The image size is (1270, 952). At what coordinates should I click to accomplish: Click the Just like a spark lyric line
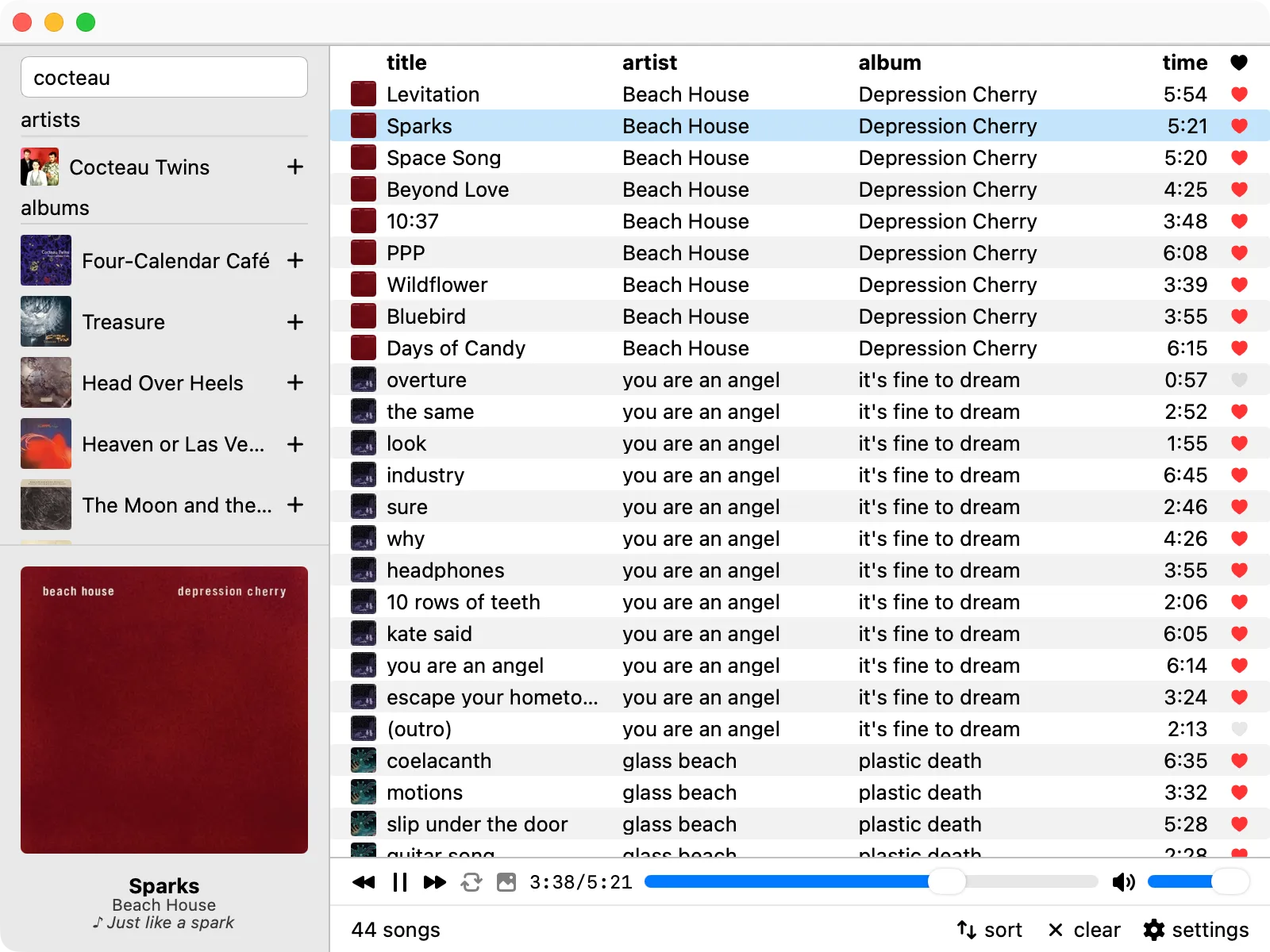pyautogui.click(x=164, y=923)
